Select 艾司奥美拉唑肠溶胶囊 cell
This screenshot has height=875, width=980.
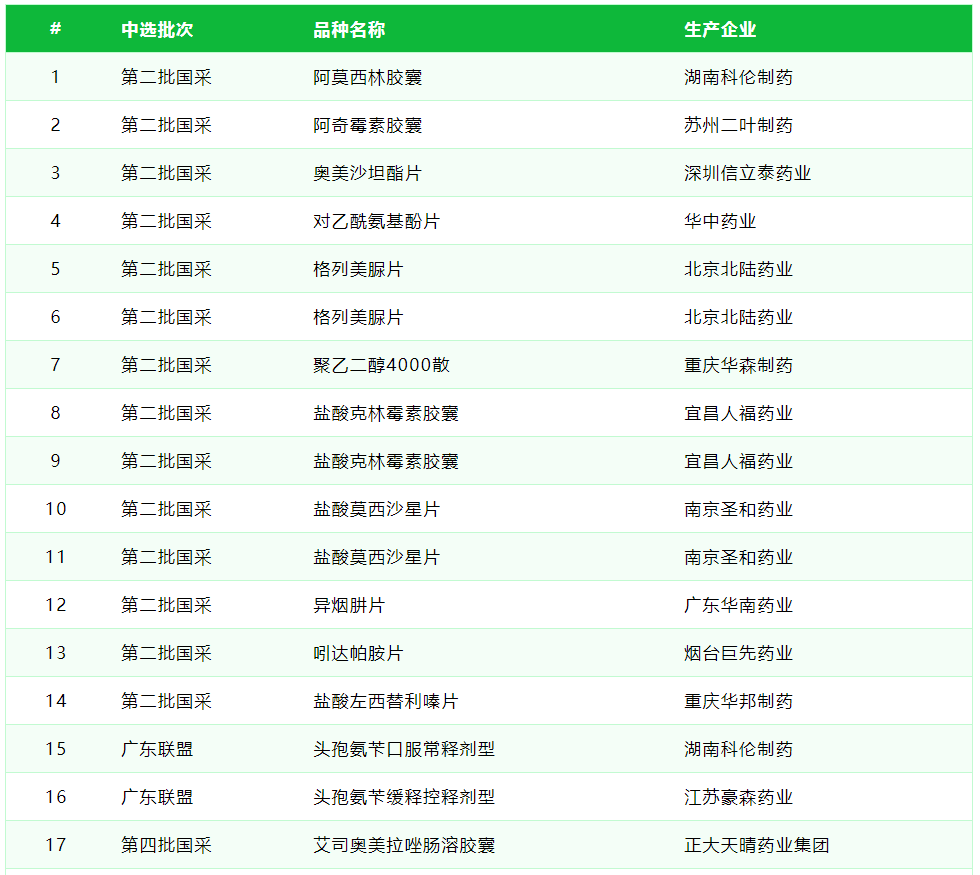(404, 845)
